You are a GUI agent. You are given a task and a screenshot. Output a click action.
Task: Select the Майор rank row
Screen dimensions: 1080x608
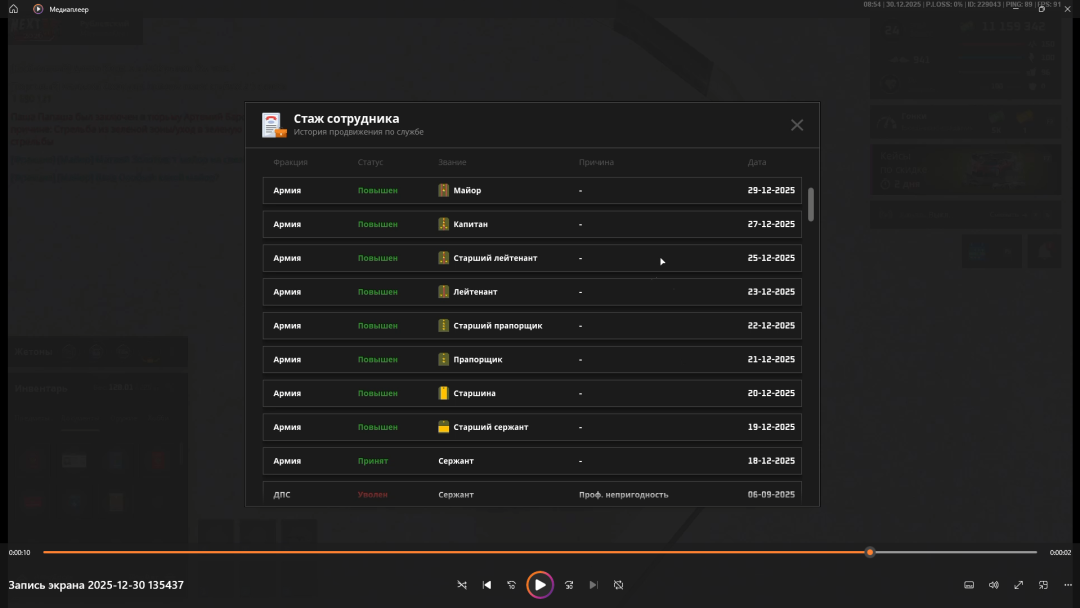(x=532, y=190)
